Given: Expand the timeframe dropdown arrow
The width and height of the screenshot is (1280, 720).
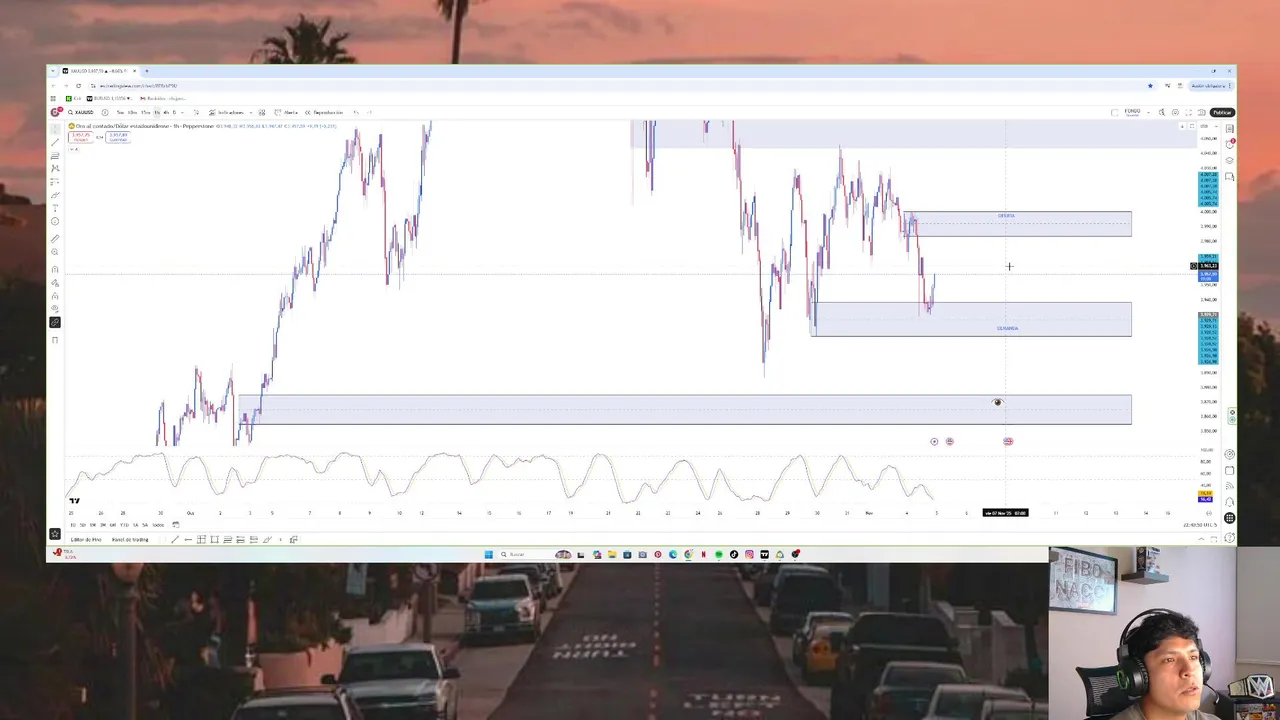Looking at the screenshot, I should pyautogui.click(x=183, y=112).
